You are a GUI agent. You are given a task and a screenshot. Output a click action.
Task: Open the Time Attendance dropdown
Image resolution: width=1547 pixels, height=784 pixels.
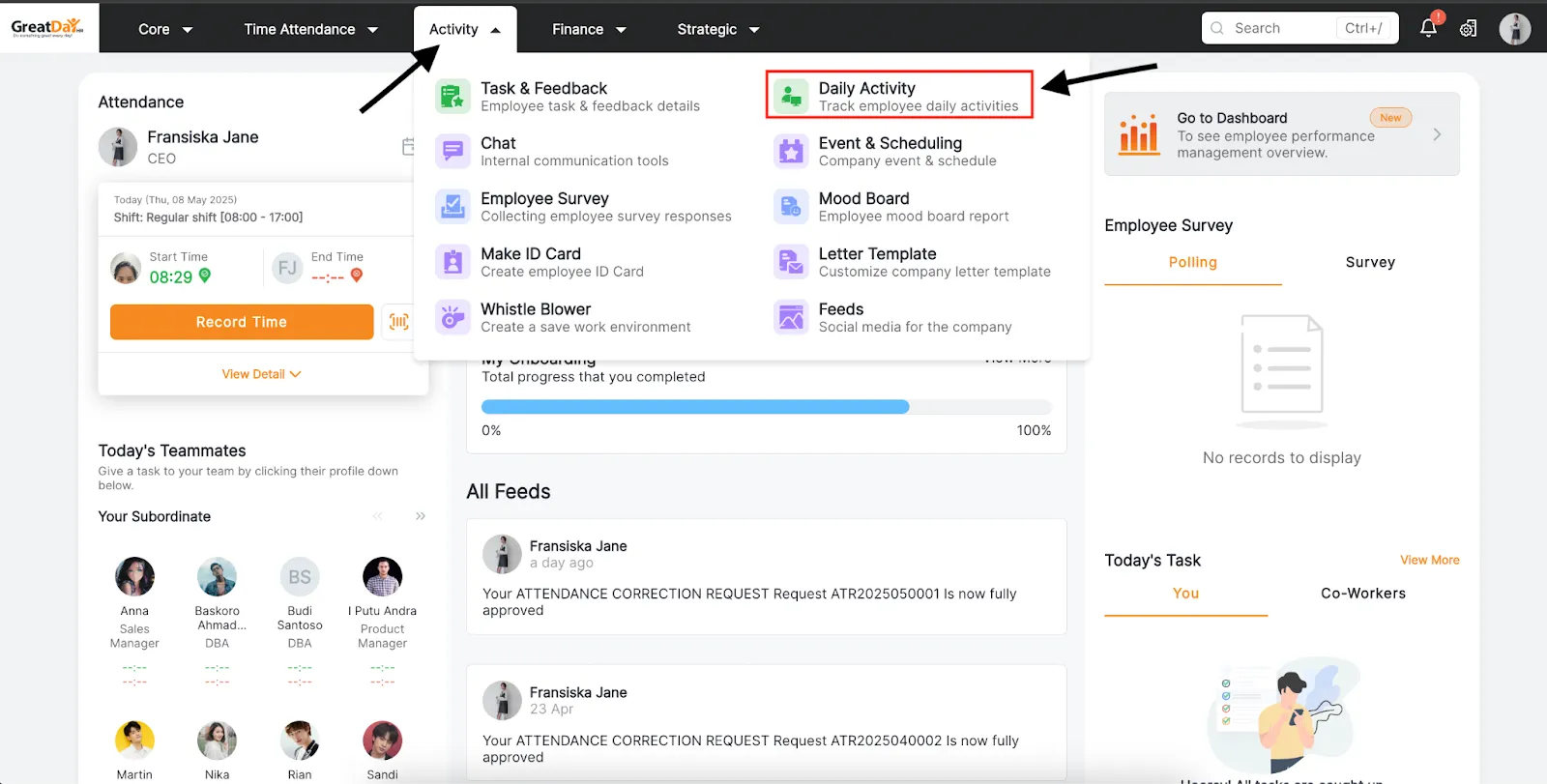[310, 30]
